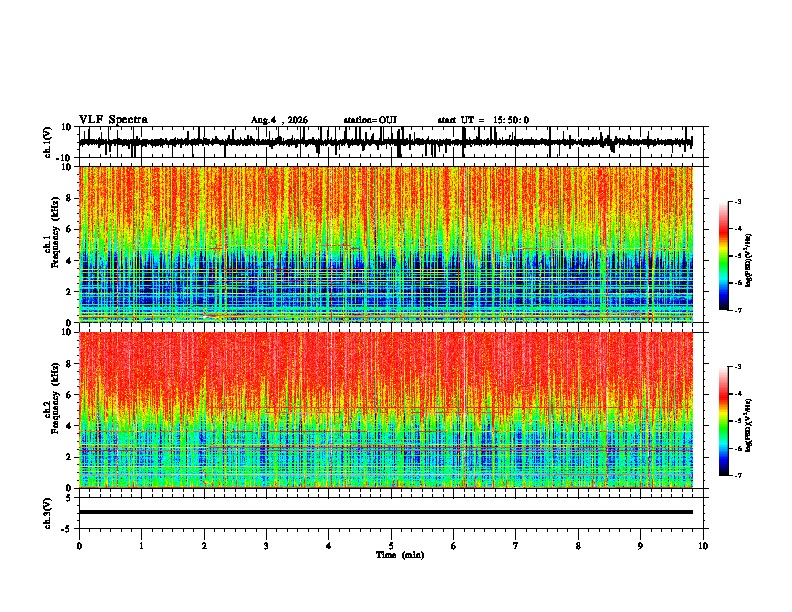The height and width of the screenshot is (612, 792).
Task: Click the 6 kHz tick label on the ch.2 spectrogram
Action: (x=69, y=395)
